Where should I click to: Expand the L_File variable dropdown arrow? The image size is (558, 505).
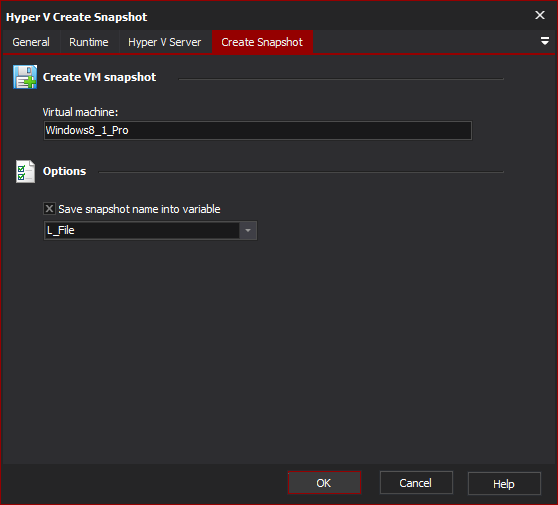248,230
